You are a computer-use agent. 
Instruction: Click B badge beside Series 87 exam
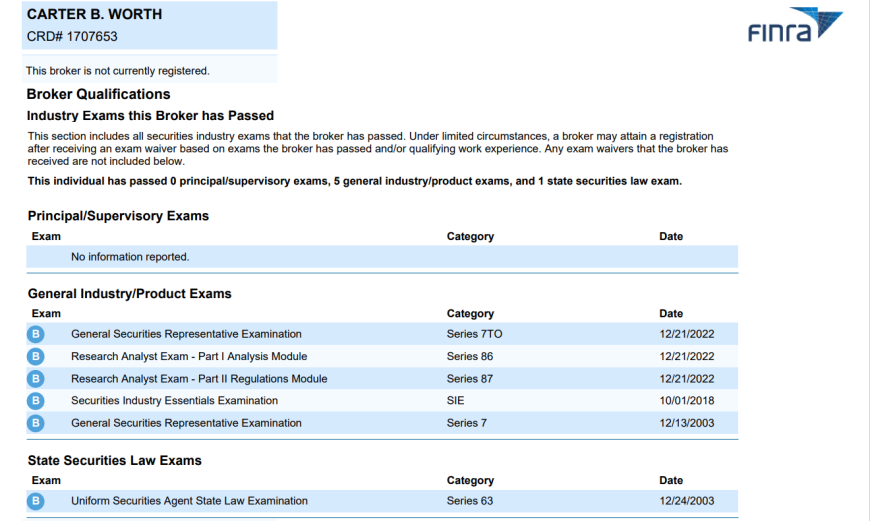pos(36,378)
